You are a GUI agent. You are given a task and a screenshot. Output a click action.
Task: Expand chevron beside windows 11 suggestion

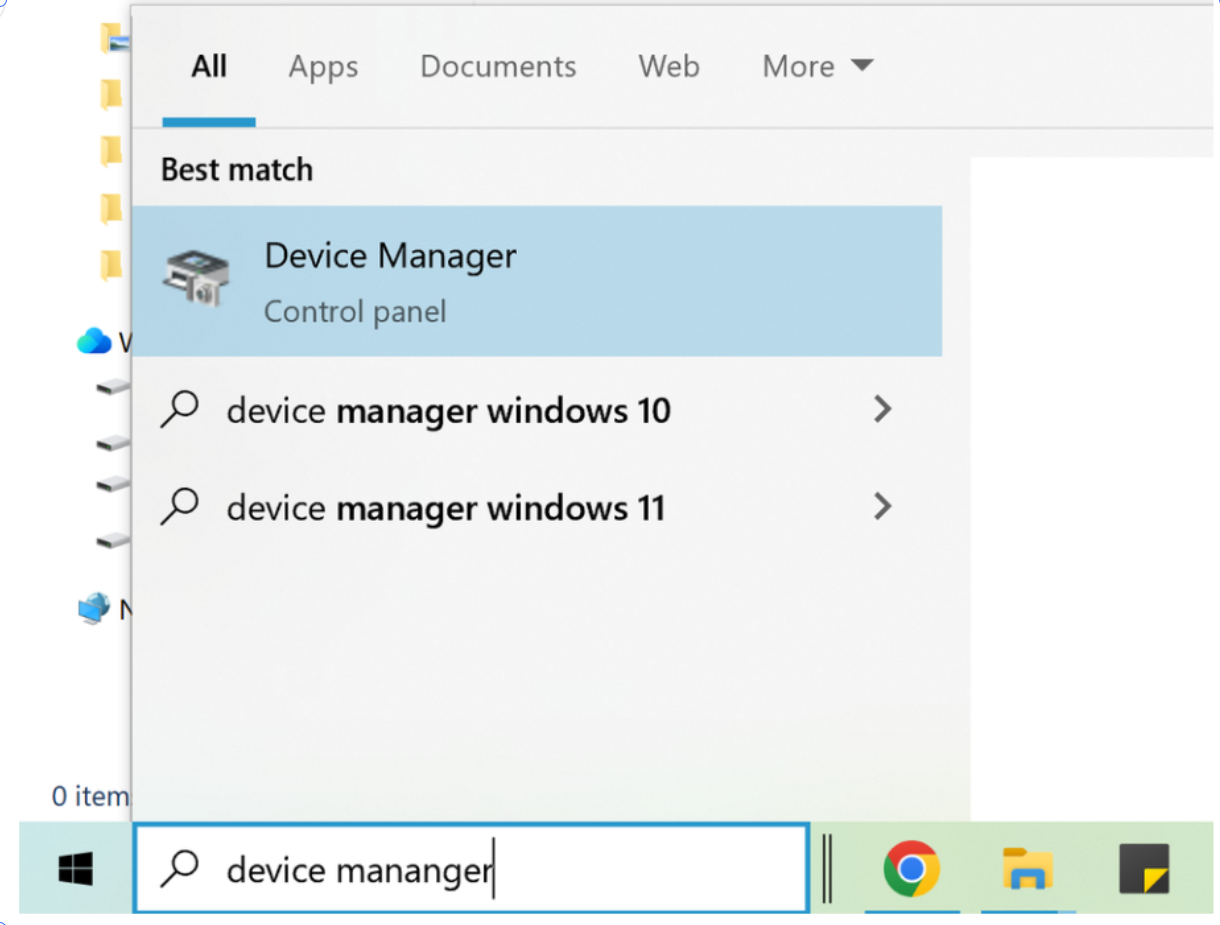[x=881, y=506]
